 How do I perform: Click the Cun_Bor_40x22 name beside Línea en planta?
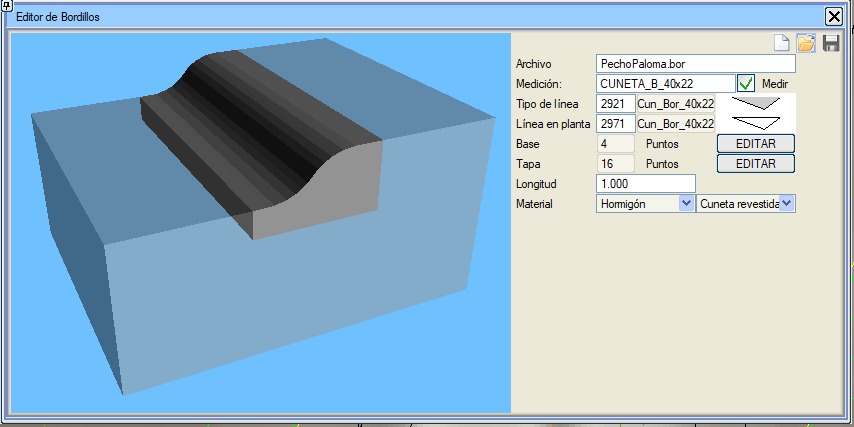675,124
